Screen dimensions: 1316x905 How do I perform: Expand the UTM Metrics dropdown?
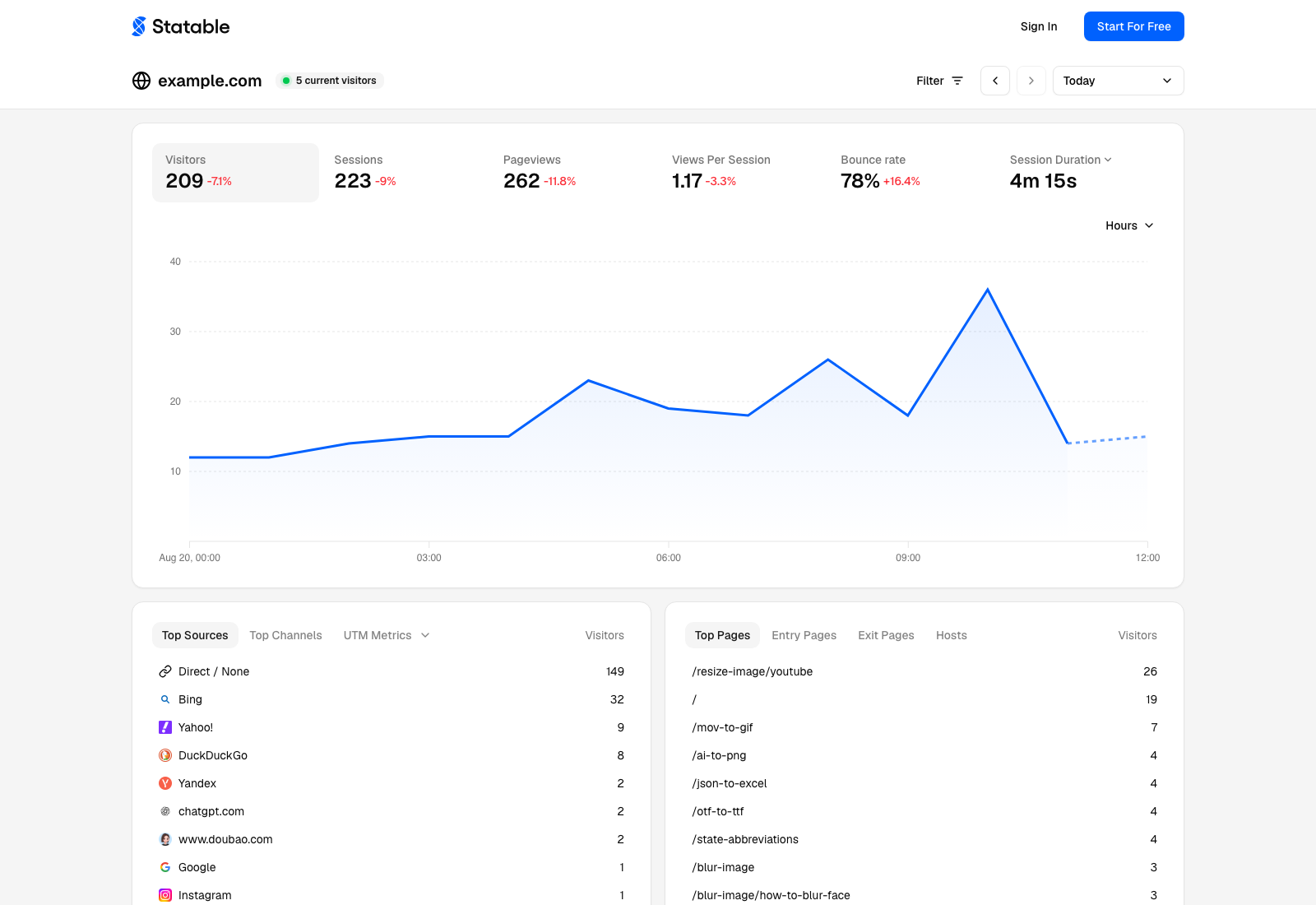(387, 635)
